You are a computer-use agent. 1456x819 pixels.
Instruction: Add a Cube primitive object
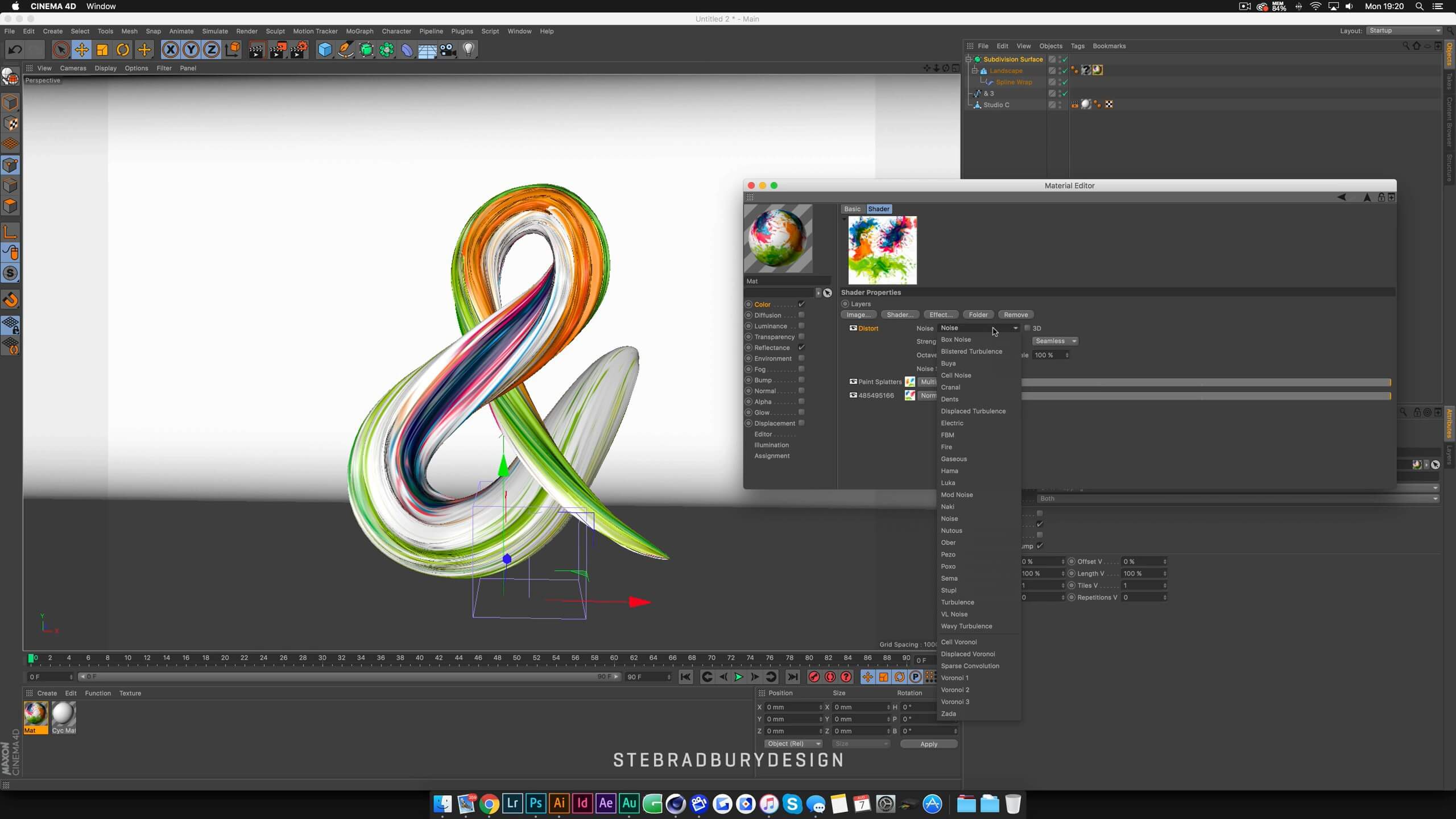[x=324, y=50]
